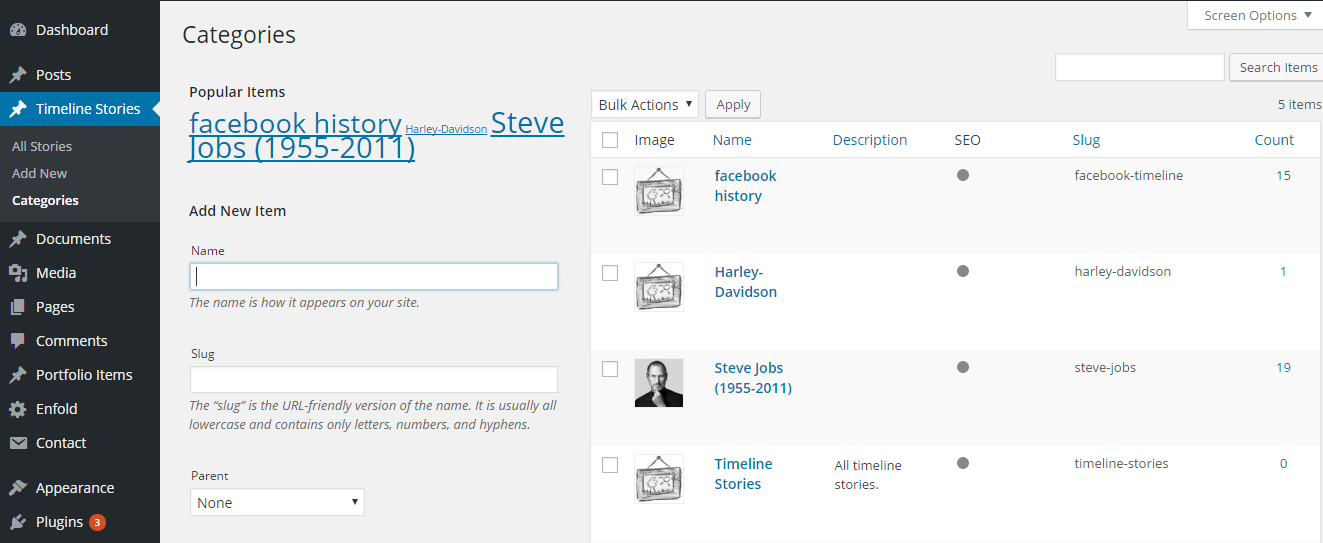Click the Comments bubble icon
Image resolution: width=1323 pixels, height=543 pixels.
click(x=17, y=341)
